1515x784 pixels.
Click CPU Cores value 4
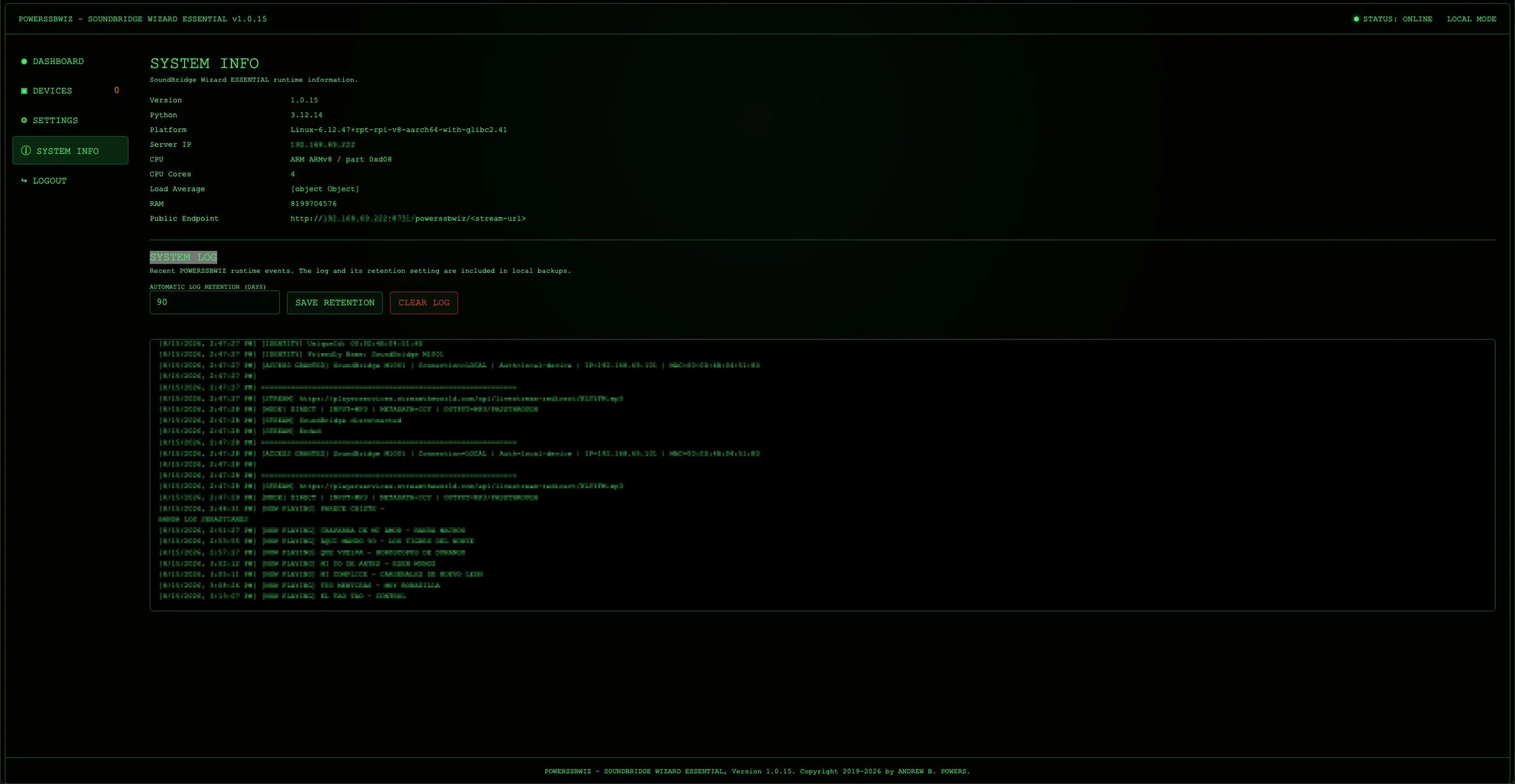click(x=293, y=174)
